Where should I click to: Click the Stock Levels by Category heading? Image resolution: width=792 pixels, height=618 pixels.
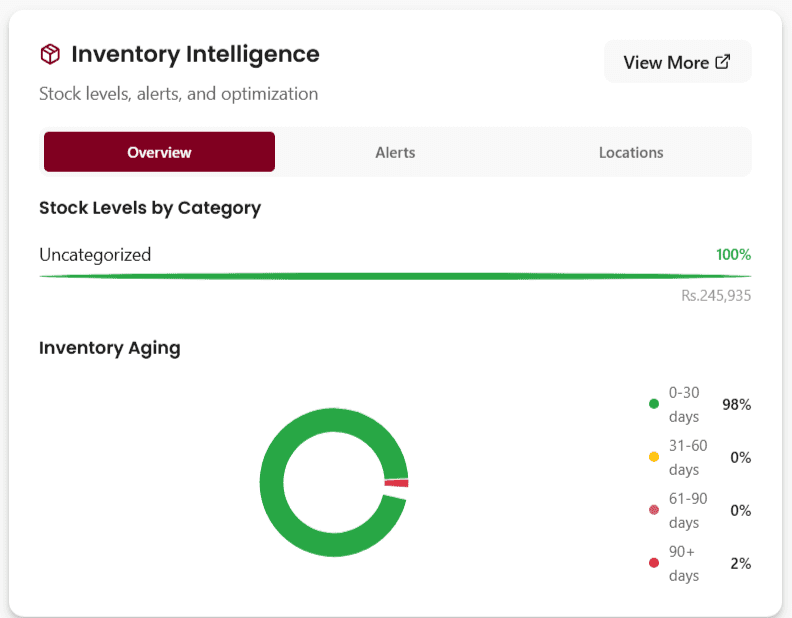pos(150,208)
